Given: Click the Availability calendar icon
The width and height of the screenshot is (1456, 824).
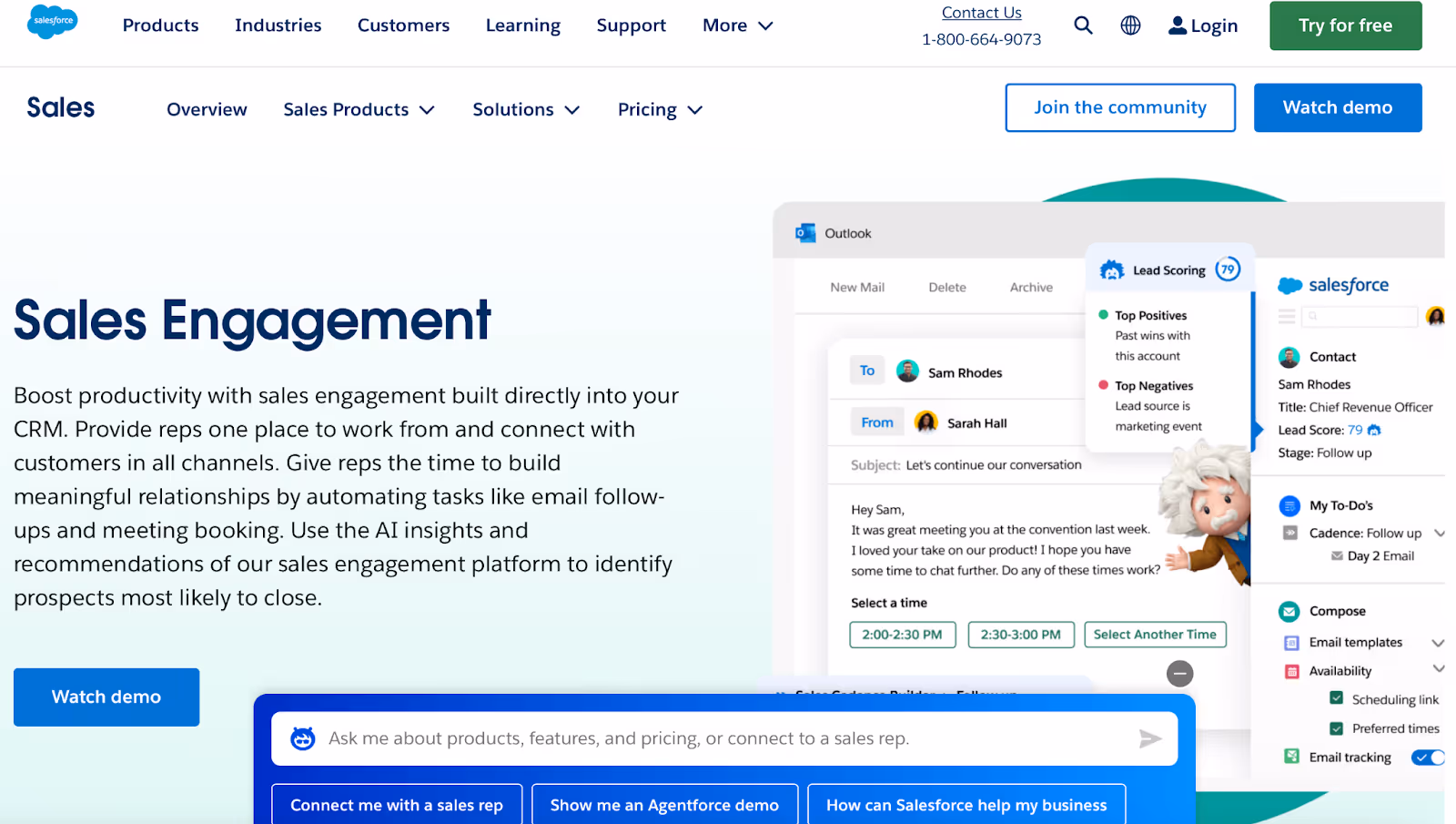Looking at the screenshot, I should [x=1291, y=671].
